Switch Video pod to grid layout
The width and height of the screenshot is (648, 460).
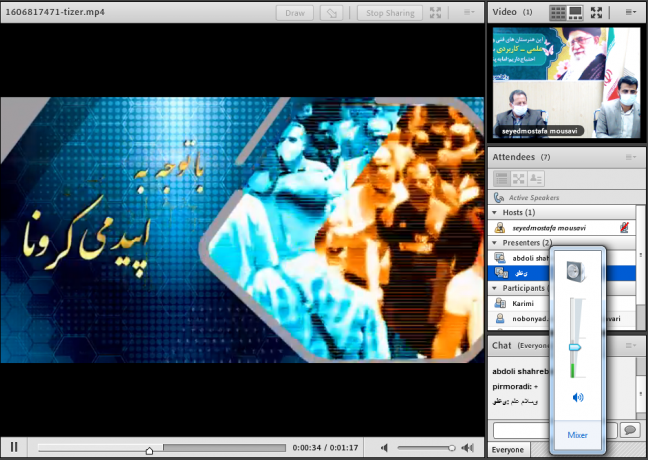(x=557, y=13)
